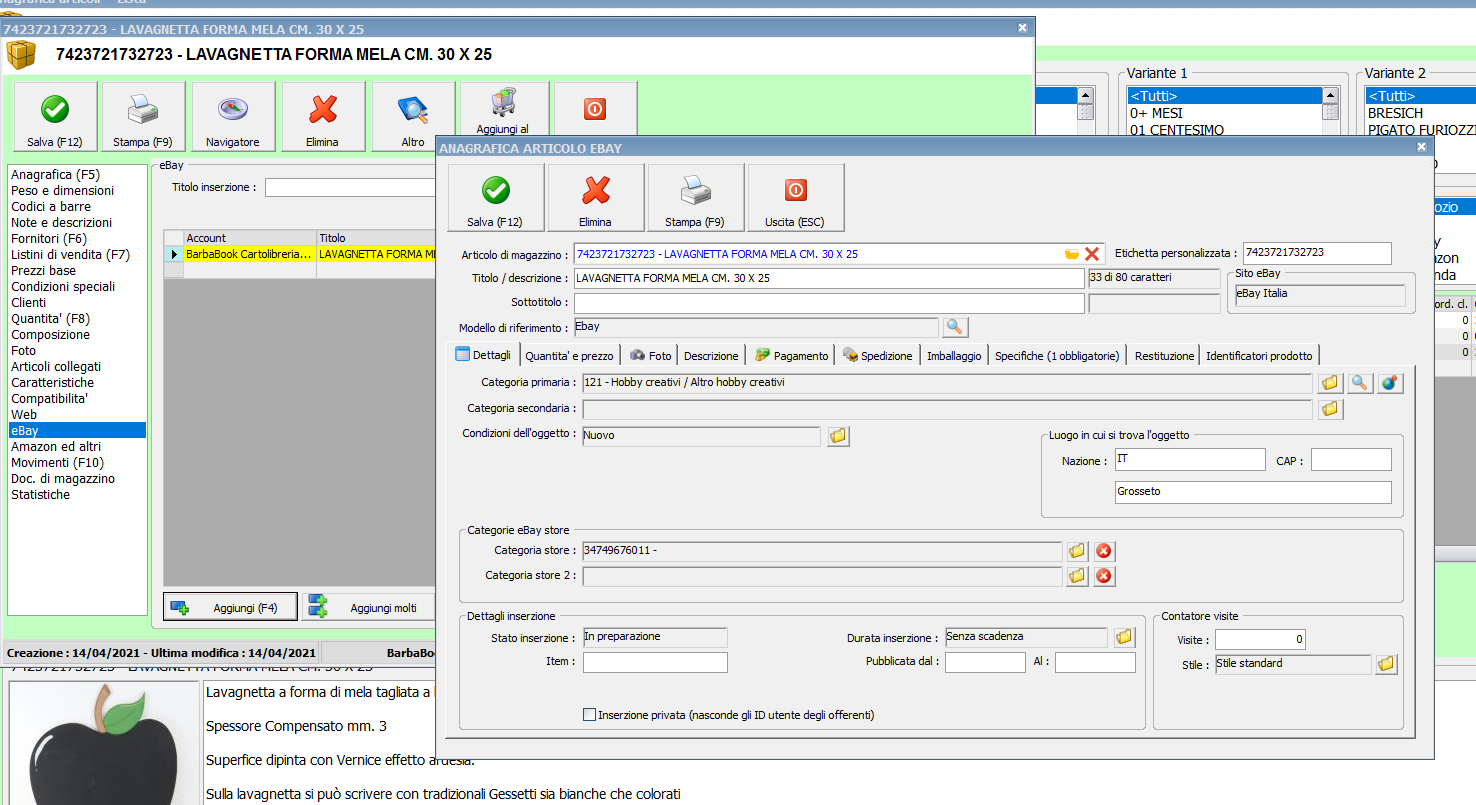The height and width of the screenshot is (805, 1476).
Task: Click the magnifier icon for Categoria primaria
Action: click(x=1360, y=383)
